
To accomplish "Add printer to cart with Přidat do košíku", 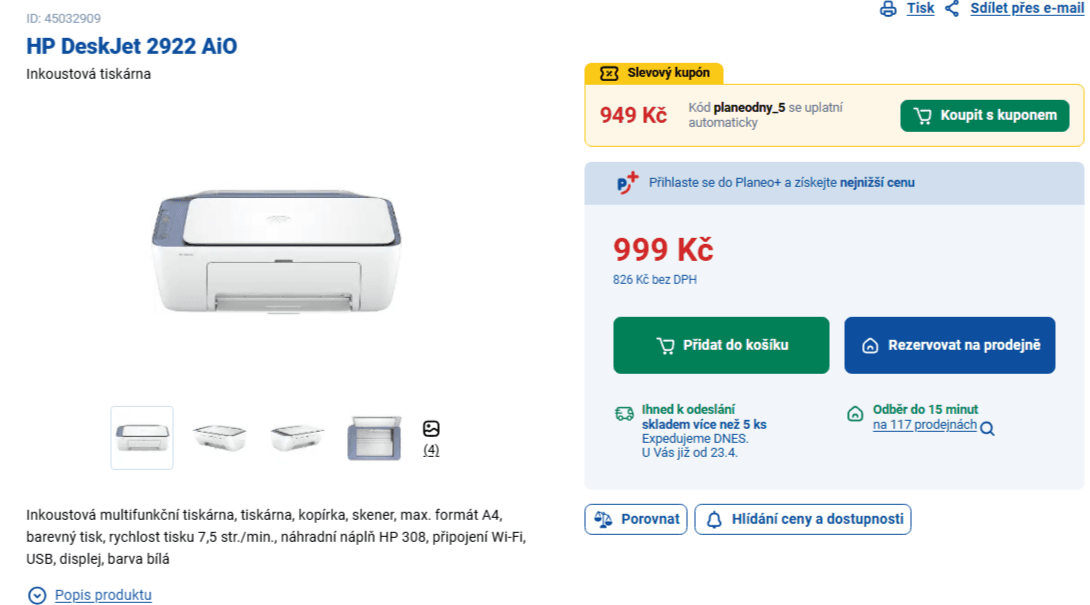I will 721,345.
